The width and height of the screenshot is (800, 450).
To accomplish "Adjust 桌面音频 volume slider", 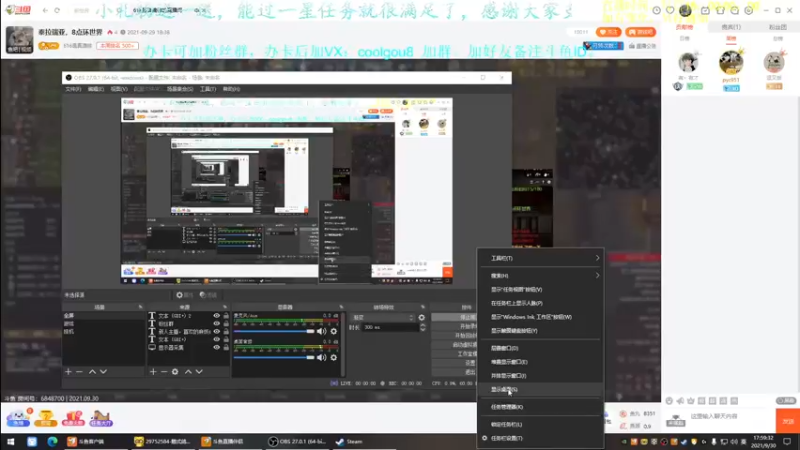I will (274, 358).
